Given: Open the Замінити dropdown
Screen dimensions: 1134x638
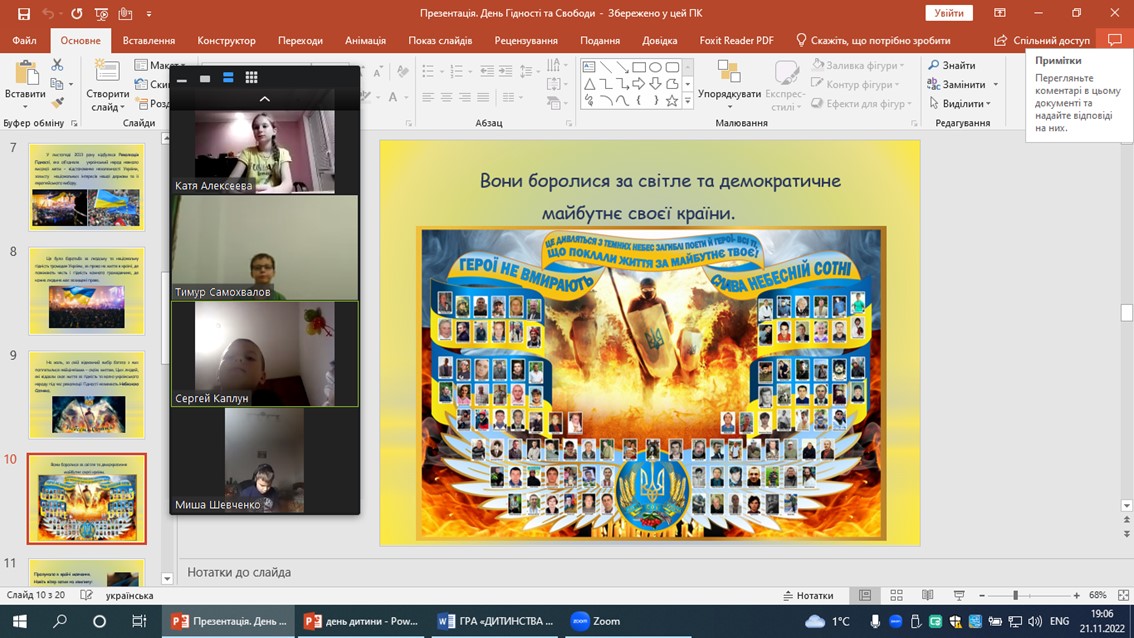Looking at the screenshot, I should (x=996, y=85).
